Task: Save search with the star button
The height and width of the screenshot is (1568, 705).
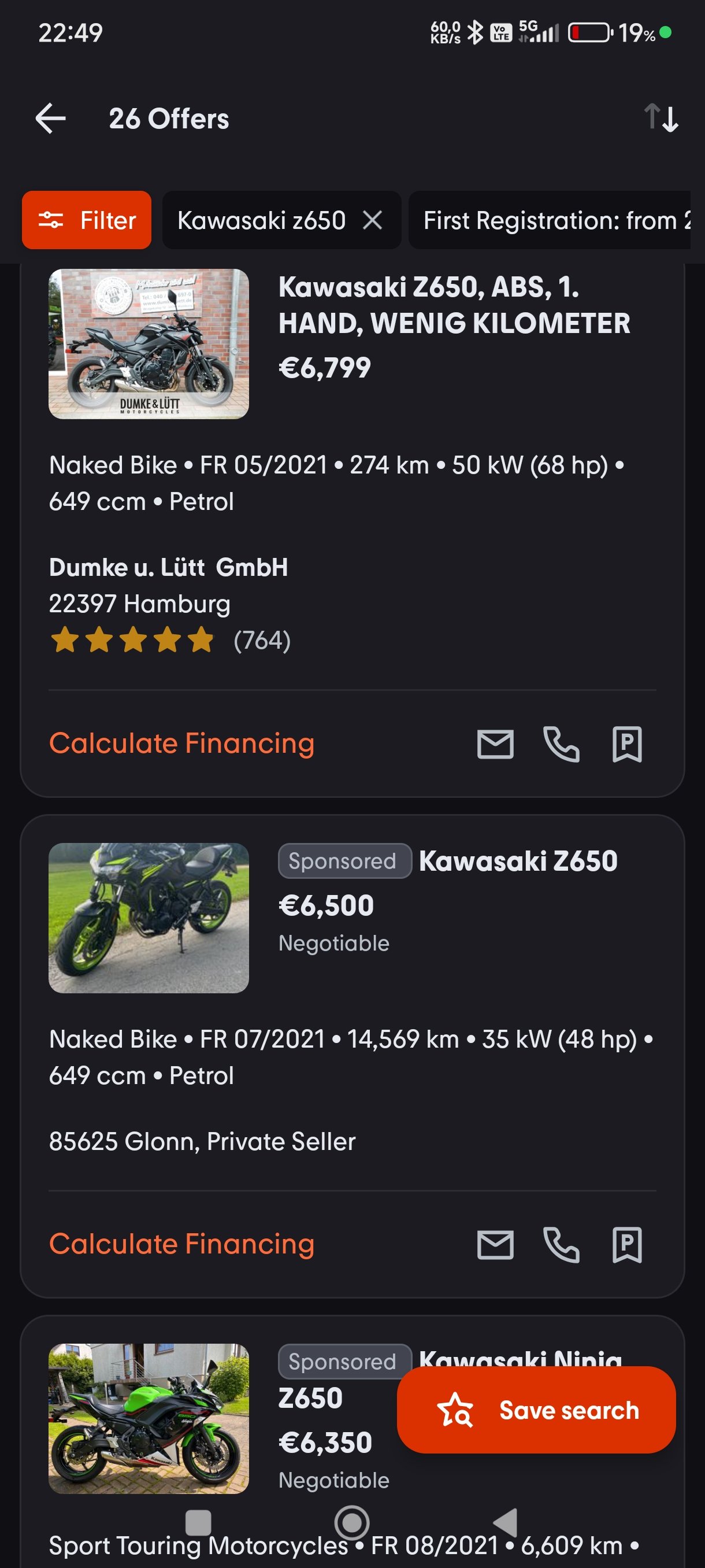Action: pyautogui.click(x=536, y=1410)
